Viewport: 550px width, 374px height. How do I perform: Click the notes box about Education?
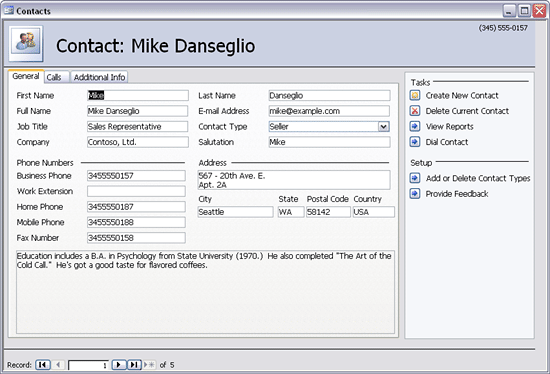pyautogui.click(x=205, y=292)
